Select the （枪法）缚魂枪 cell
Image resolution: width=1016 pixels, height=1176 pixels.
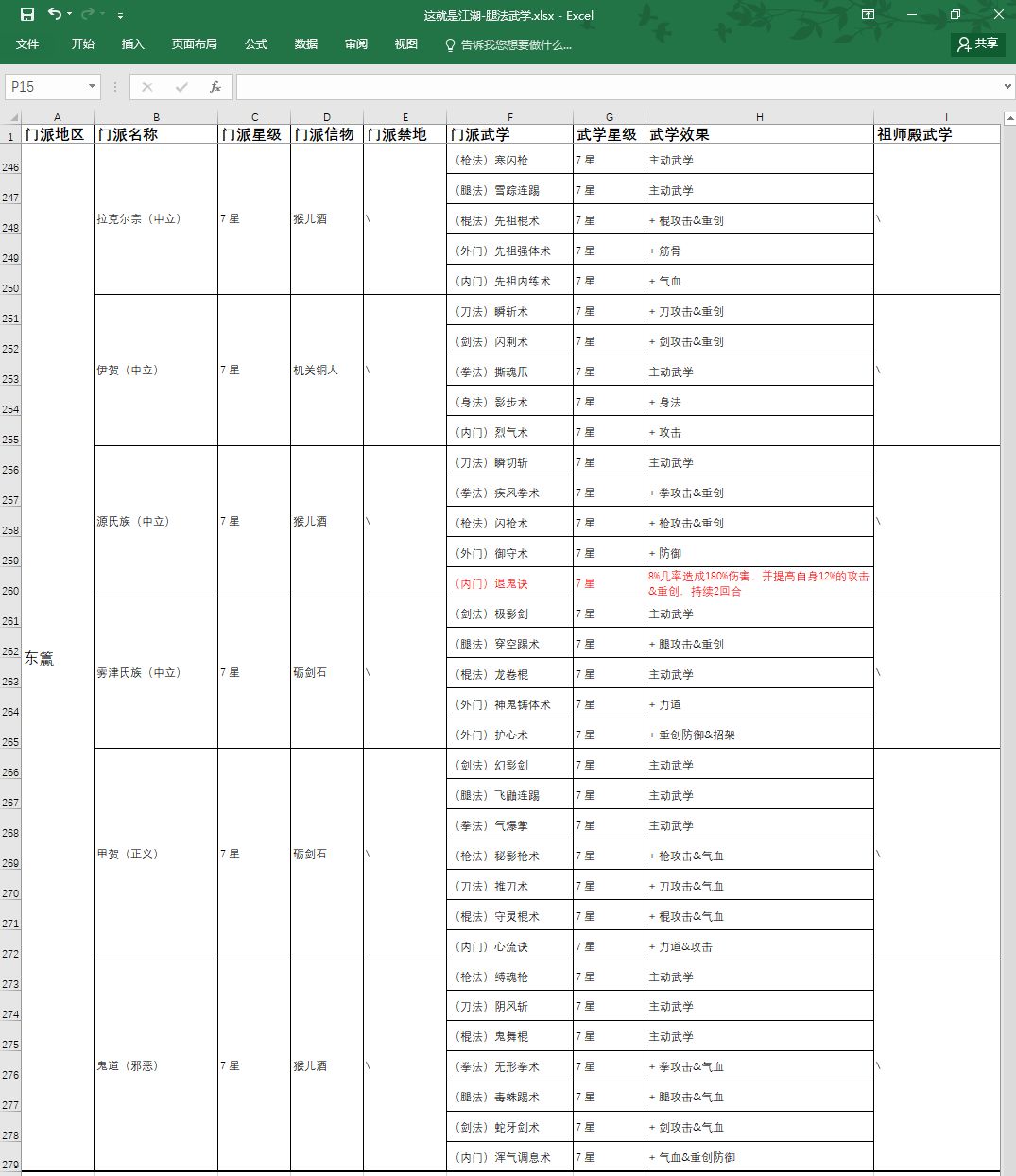point(510,977)
